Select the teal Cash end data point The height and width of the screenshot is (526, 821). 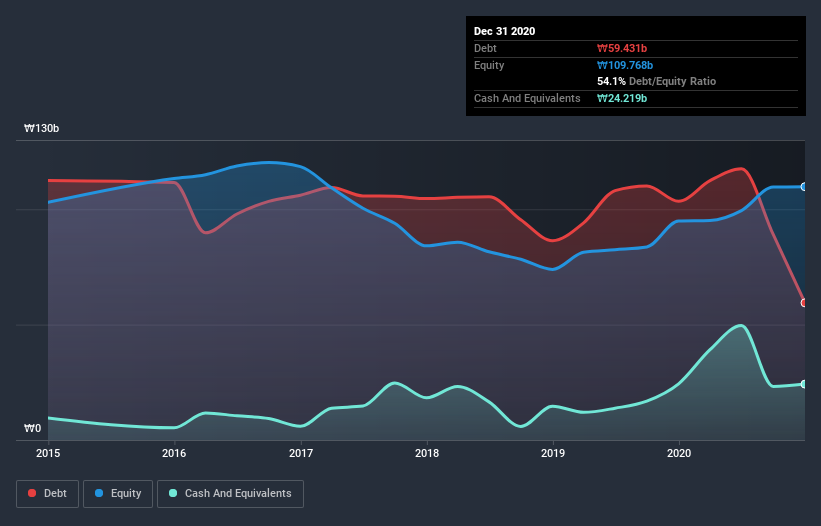(x=804, y=384)
